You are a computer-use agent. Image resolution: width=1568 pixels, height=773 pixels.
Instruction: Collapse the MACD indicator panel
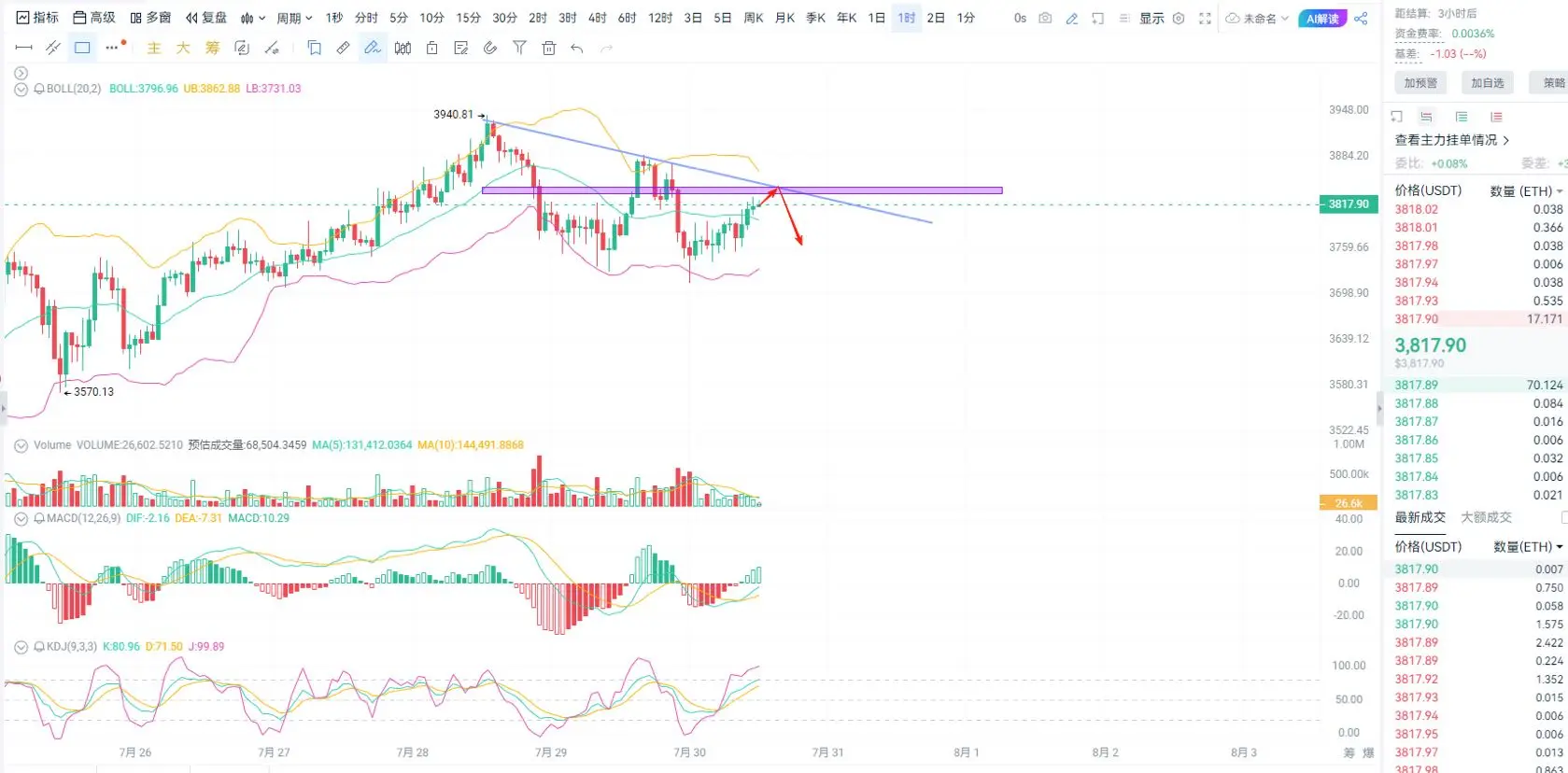(x=21, y=518)
